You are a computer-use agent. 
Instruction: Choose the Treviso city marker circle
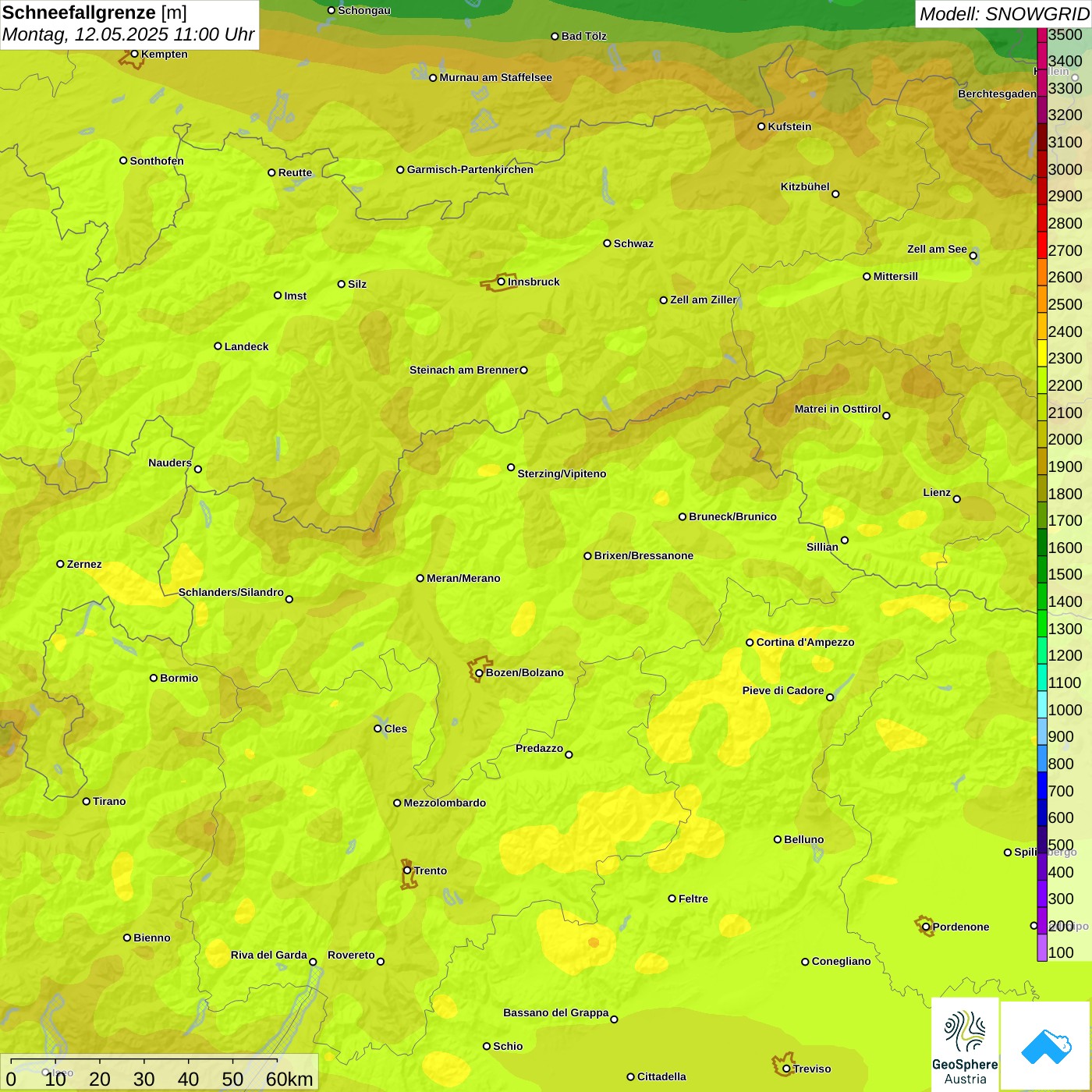(x=786, y=1069)
